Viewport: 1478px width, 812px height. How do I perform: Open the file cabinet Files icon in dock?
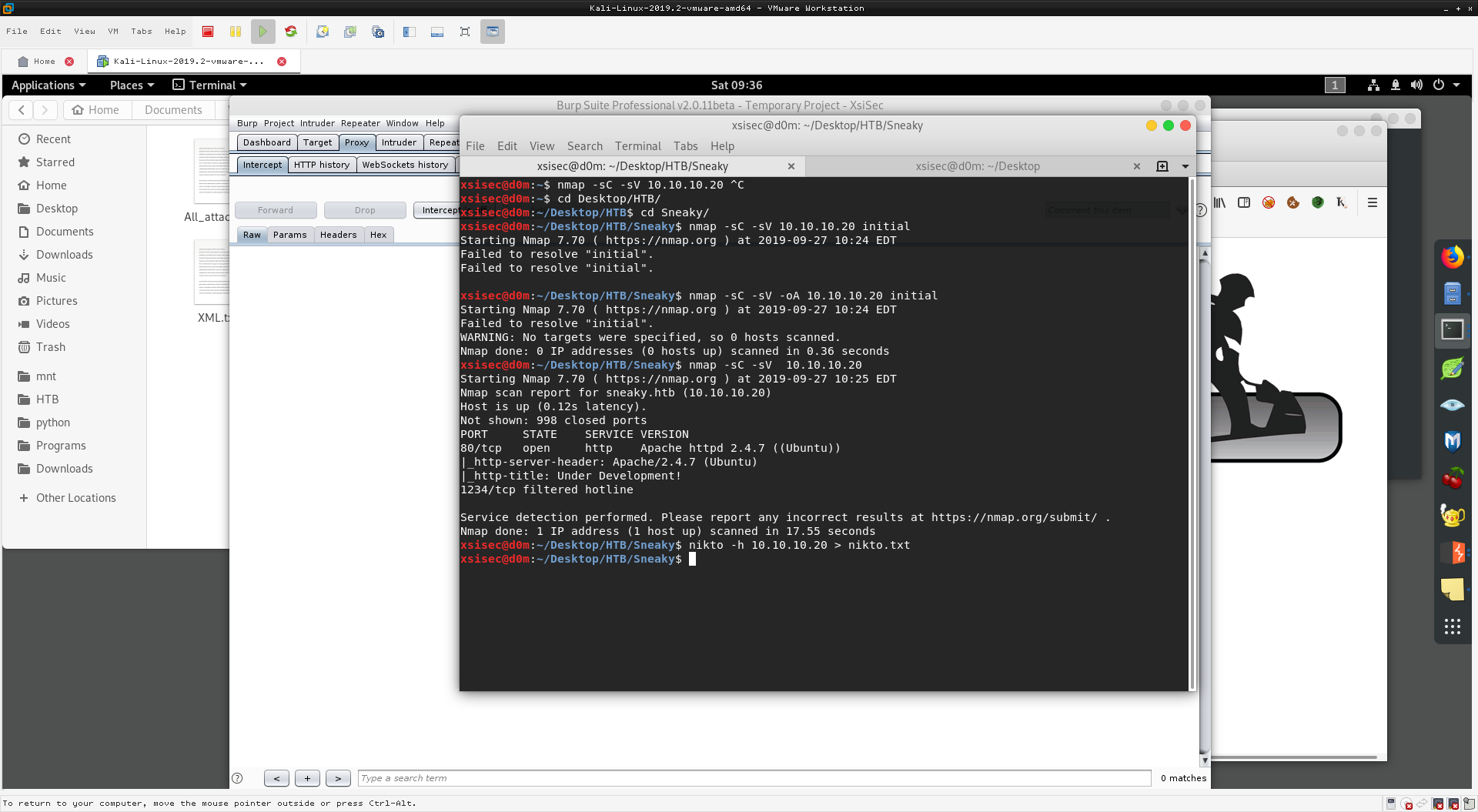[x=1453, y=293]
